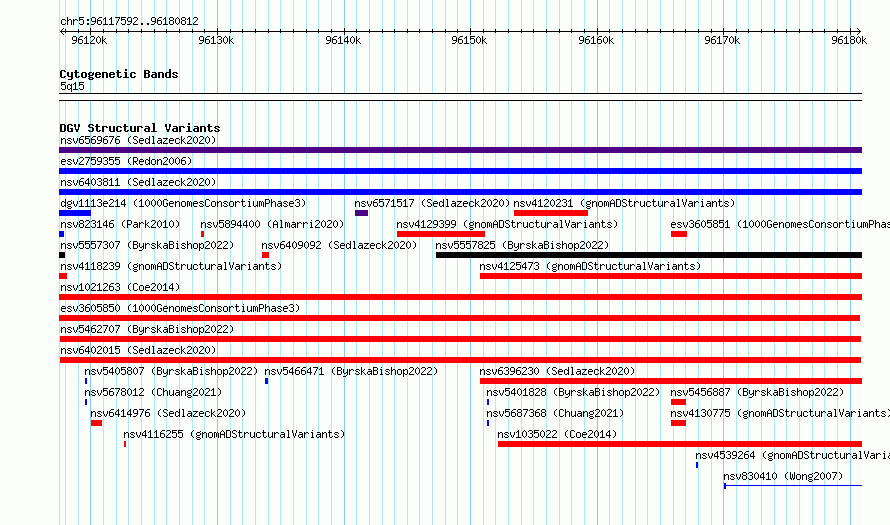Open nsv6414976 (Sedlazeck2020) label
The height and width of the screenshot is (525, 890).
pyautogui.click(x=168, y=413)
